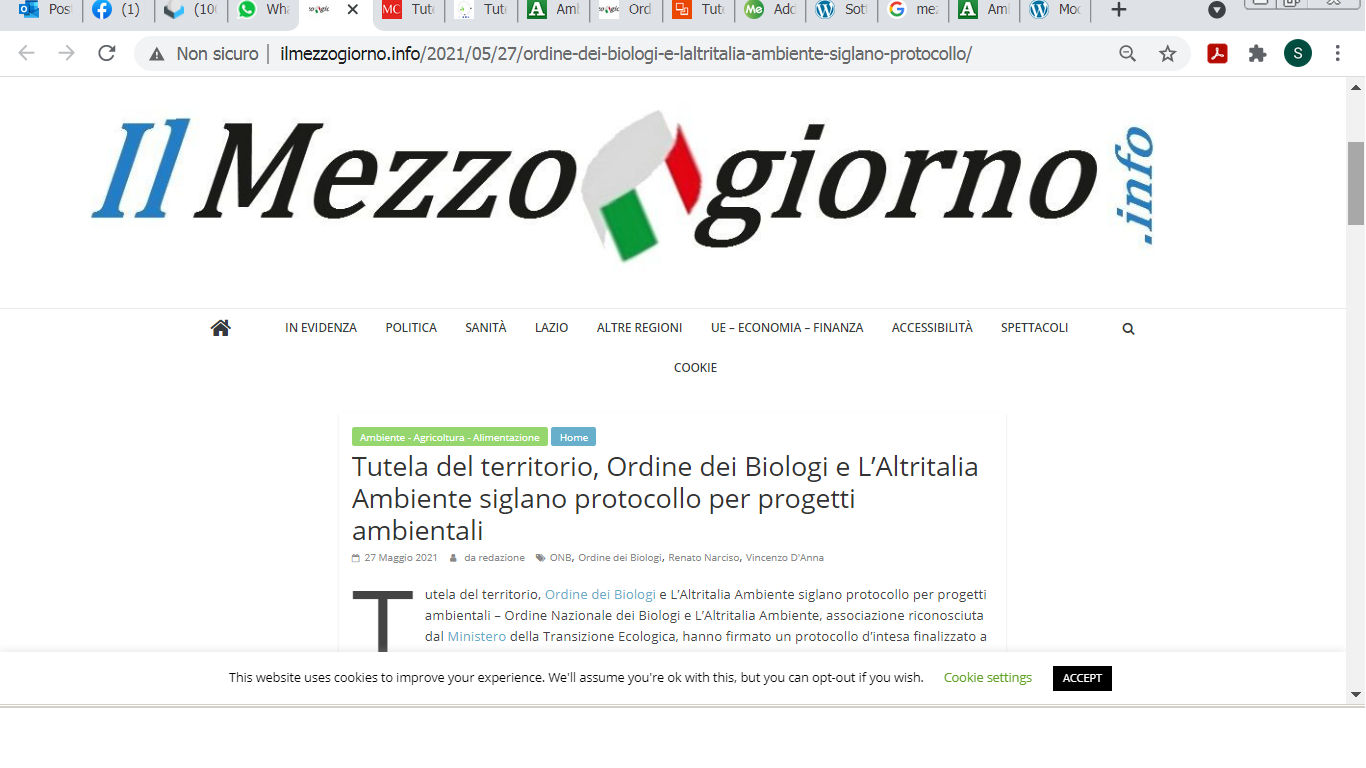Image resolution: width=1366 pixels, height=768 pixels.
Task: Expand the tab search dropdown arrow
Action: [1216, 10]
